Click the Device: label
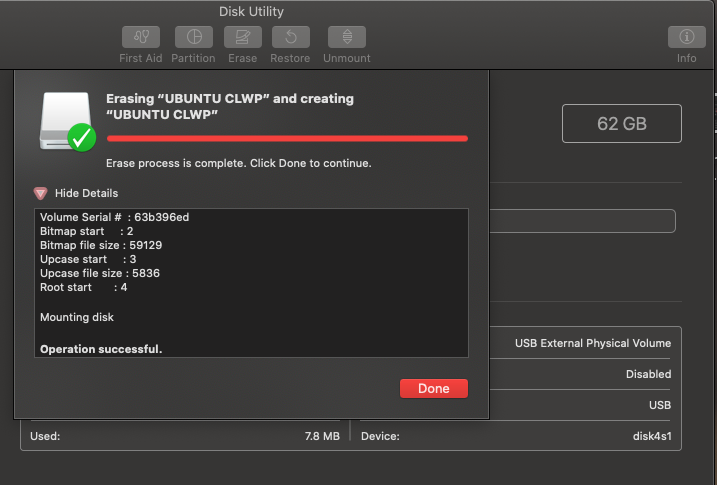Image resolution: width=717 pixels, height=485 pixels. pos(380,437)
